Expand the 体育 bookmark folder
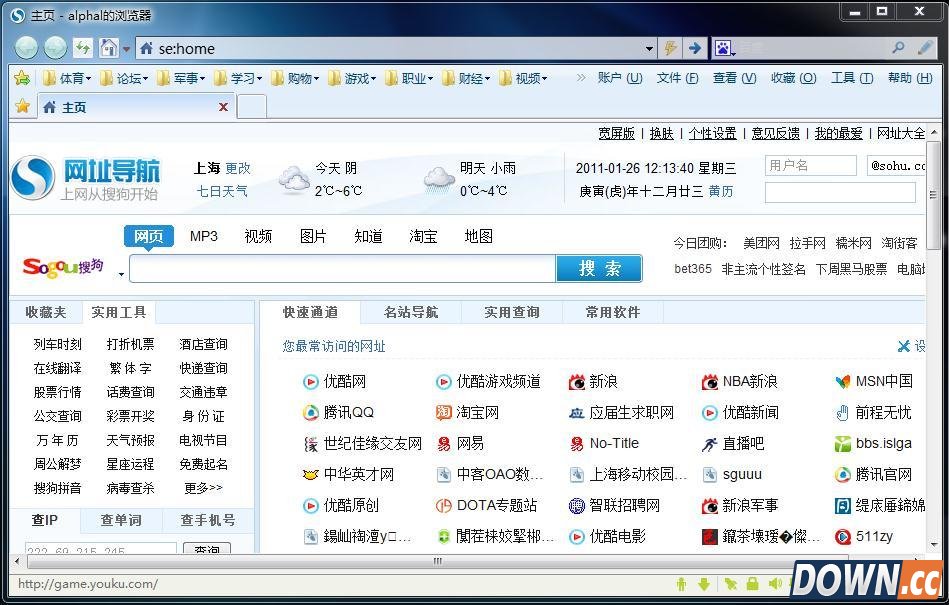This screenshot has width=949, height=605. (67, 78)
